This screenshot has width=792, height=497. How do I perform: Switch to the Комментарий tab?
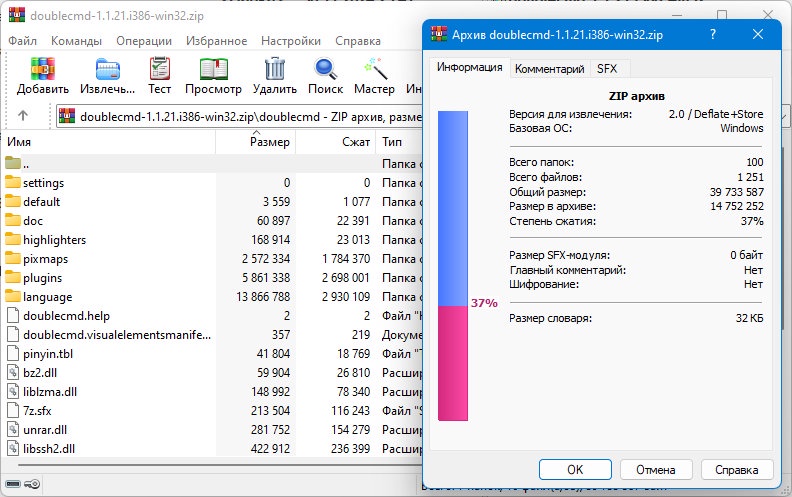coord(550,69)
